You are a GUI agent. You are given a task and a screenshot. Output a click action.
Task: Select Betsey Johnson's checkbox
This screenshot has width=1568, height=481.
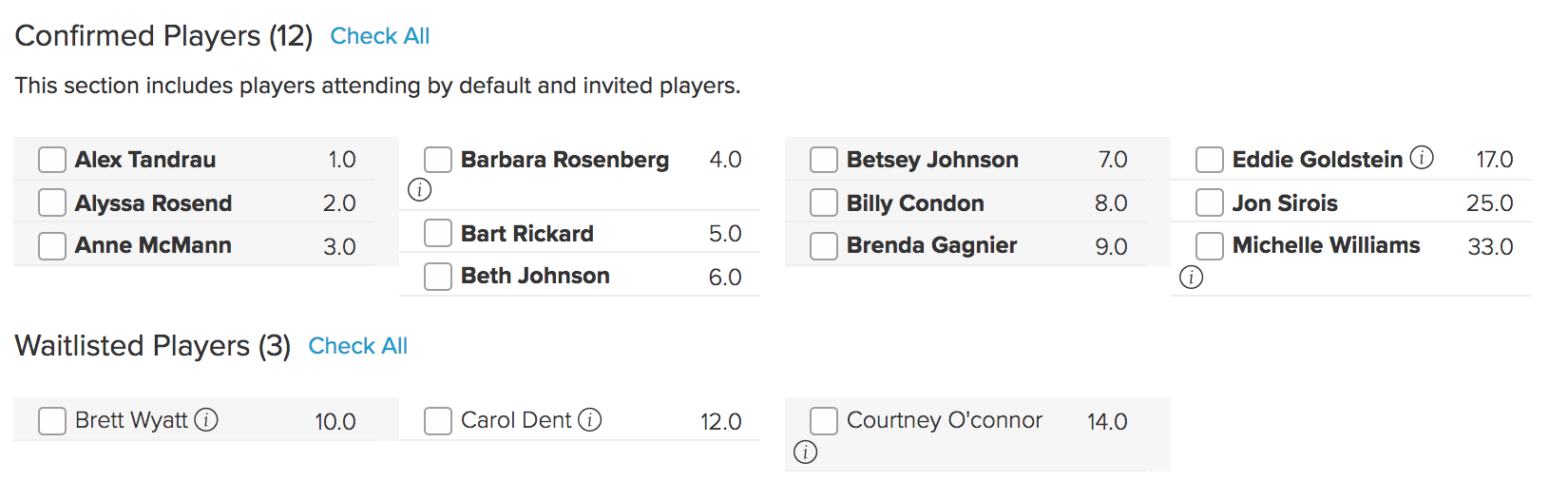[x=824, y=160]
